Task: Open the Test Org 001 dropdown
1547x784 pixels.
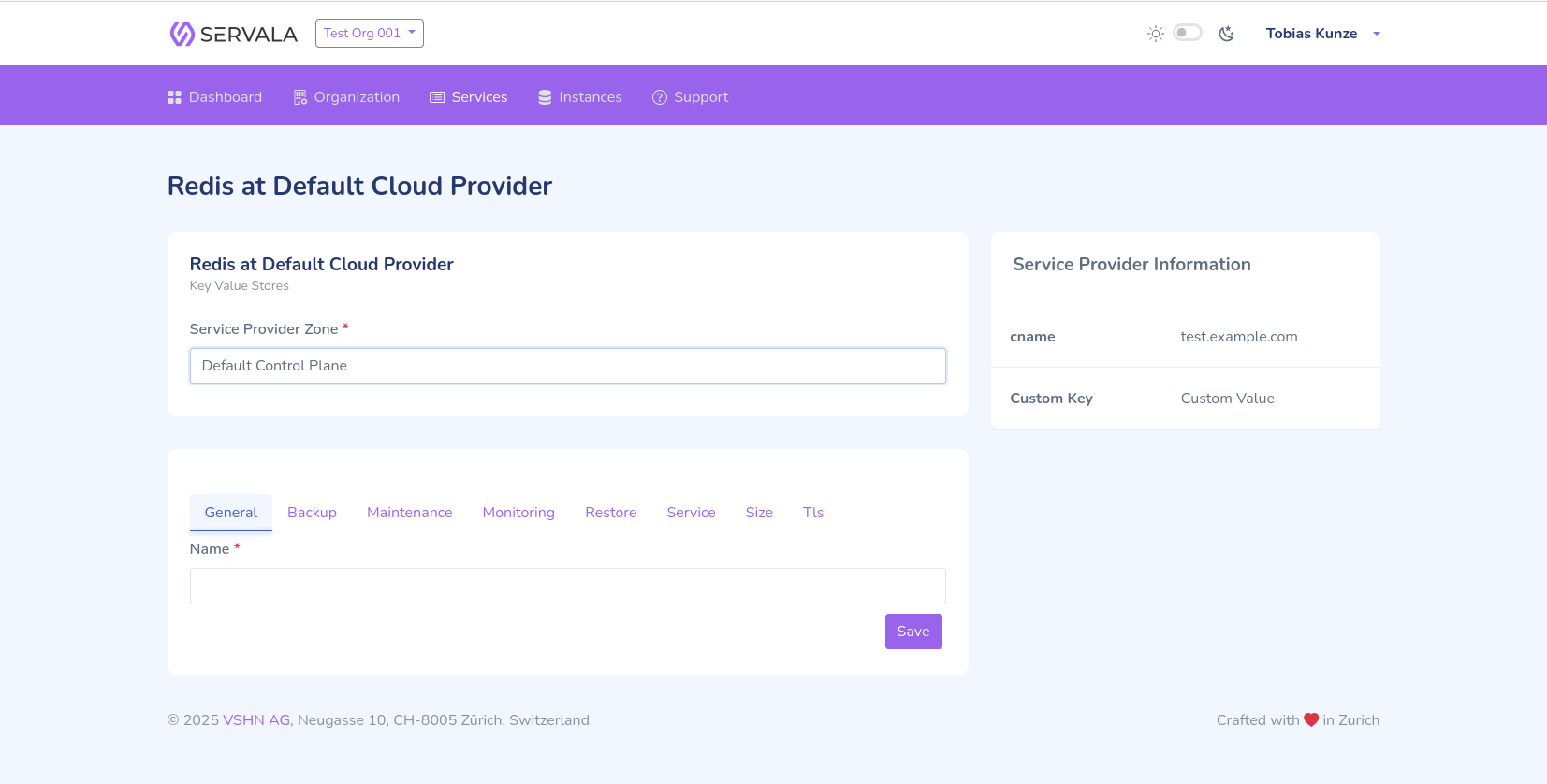Action: click(x=370, y=33)
